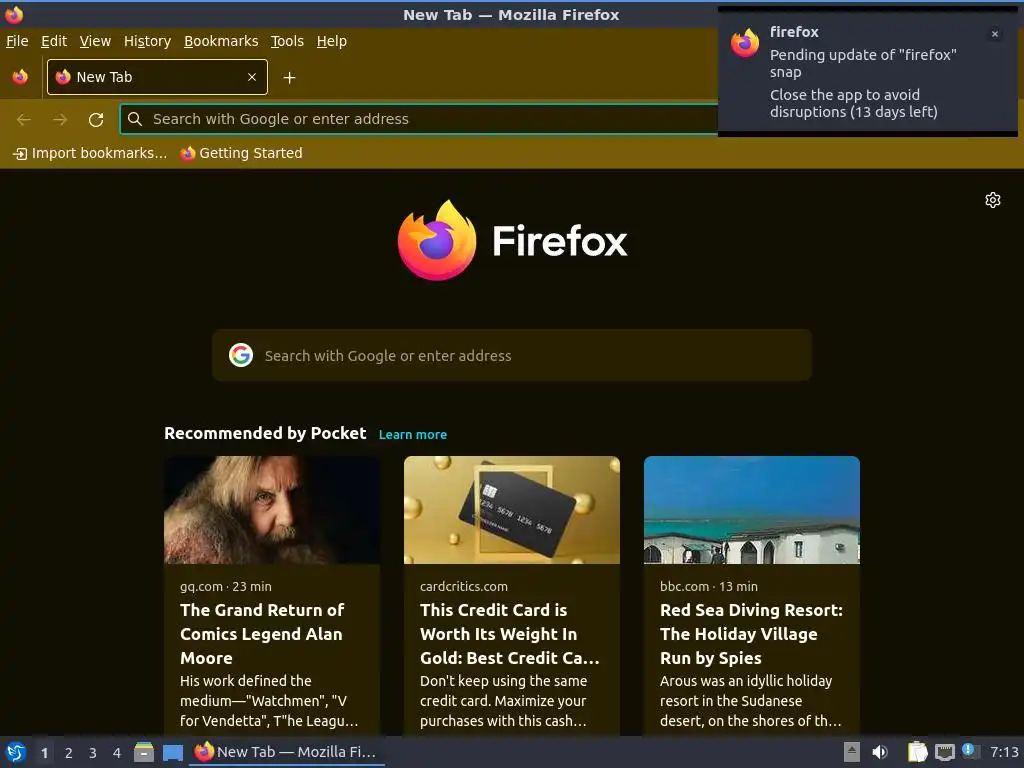Image resolution: width=1024 pixels, height=768 pixels.
Task: Click the Firefox icon in notification popup
Action: click(745, 43)
